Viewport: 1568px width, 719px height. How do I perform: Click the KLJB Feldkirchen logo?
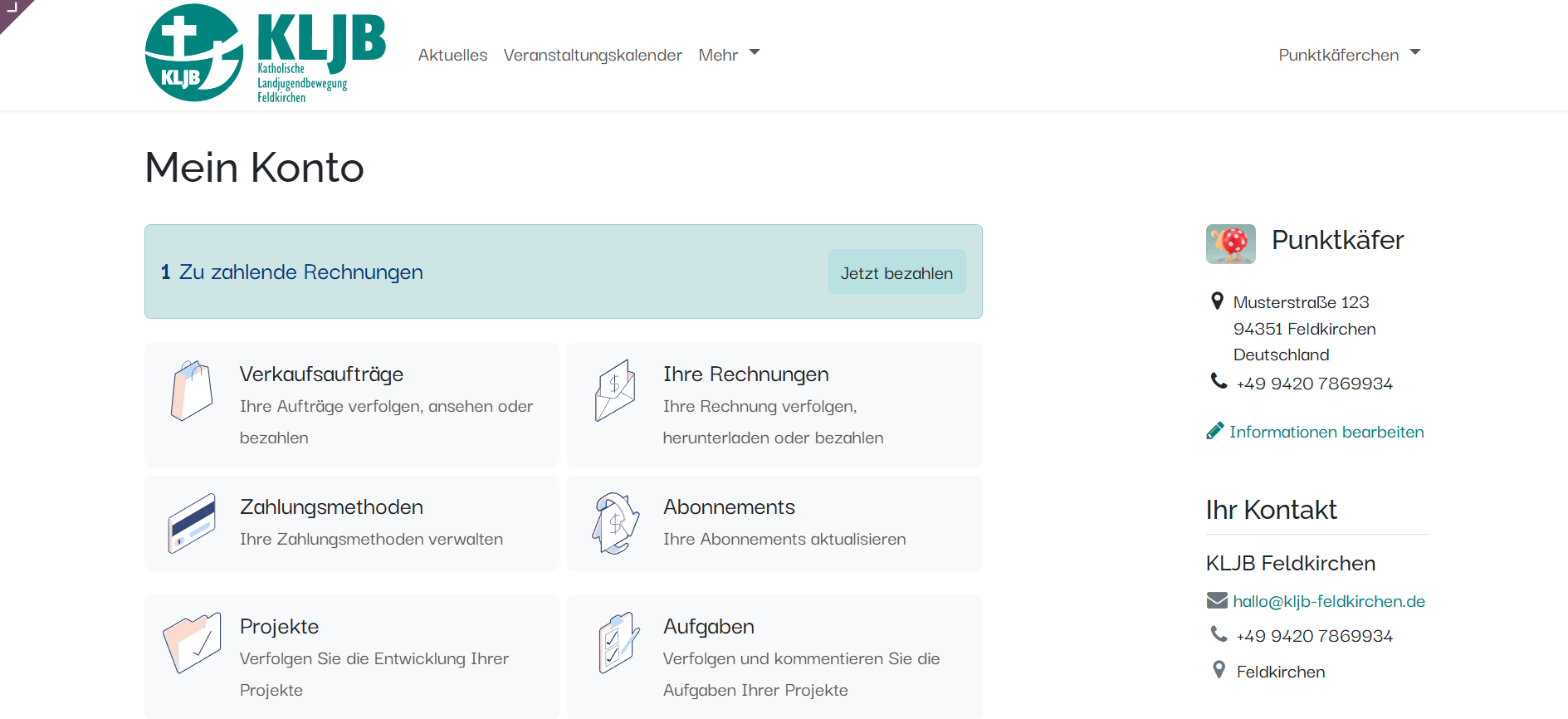265,53
